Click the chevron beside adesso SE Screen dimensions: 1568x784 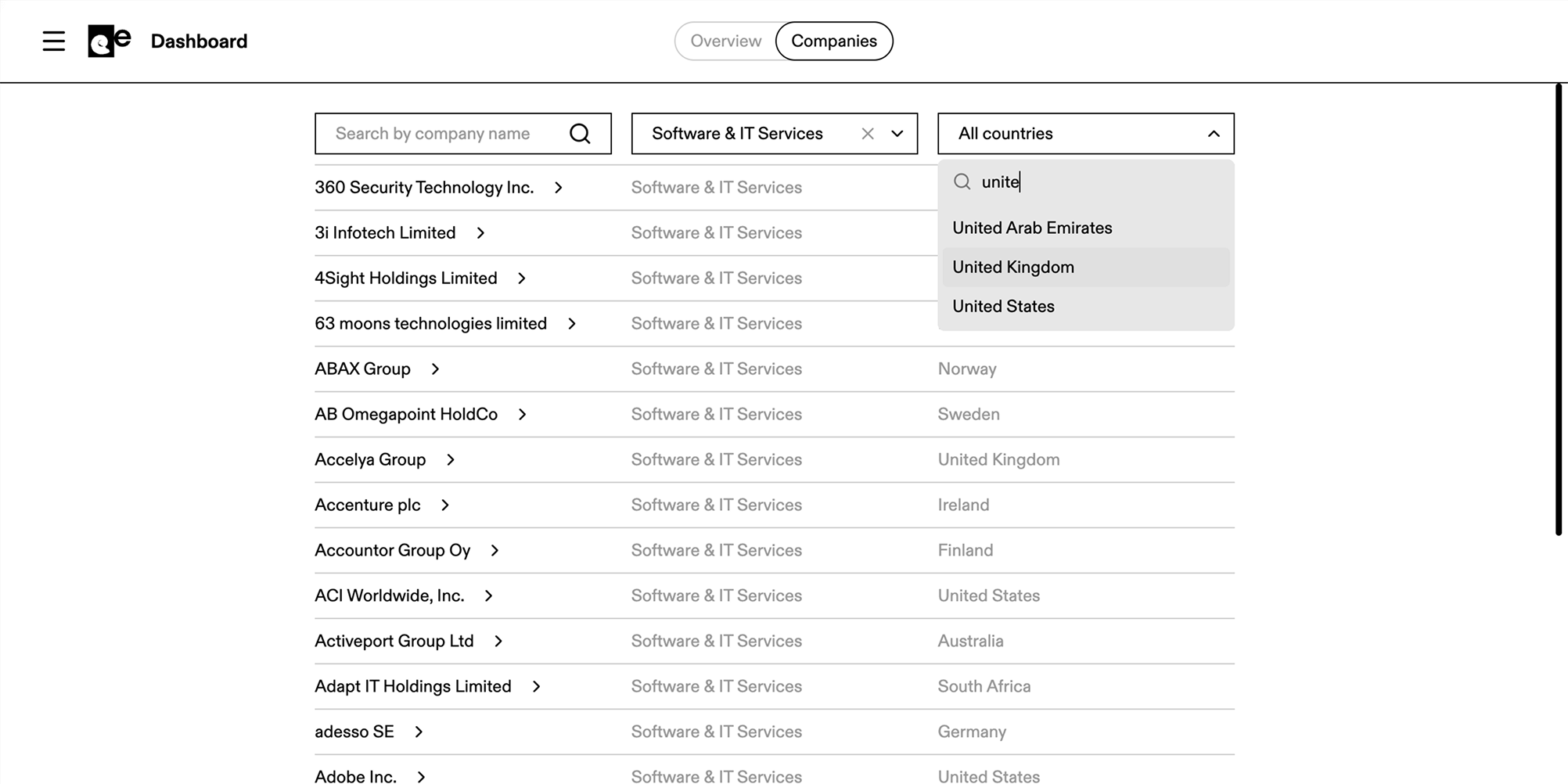(419, 732)
